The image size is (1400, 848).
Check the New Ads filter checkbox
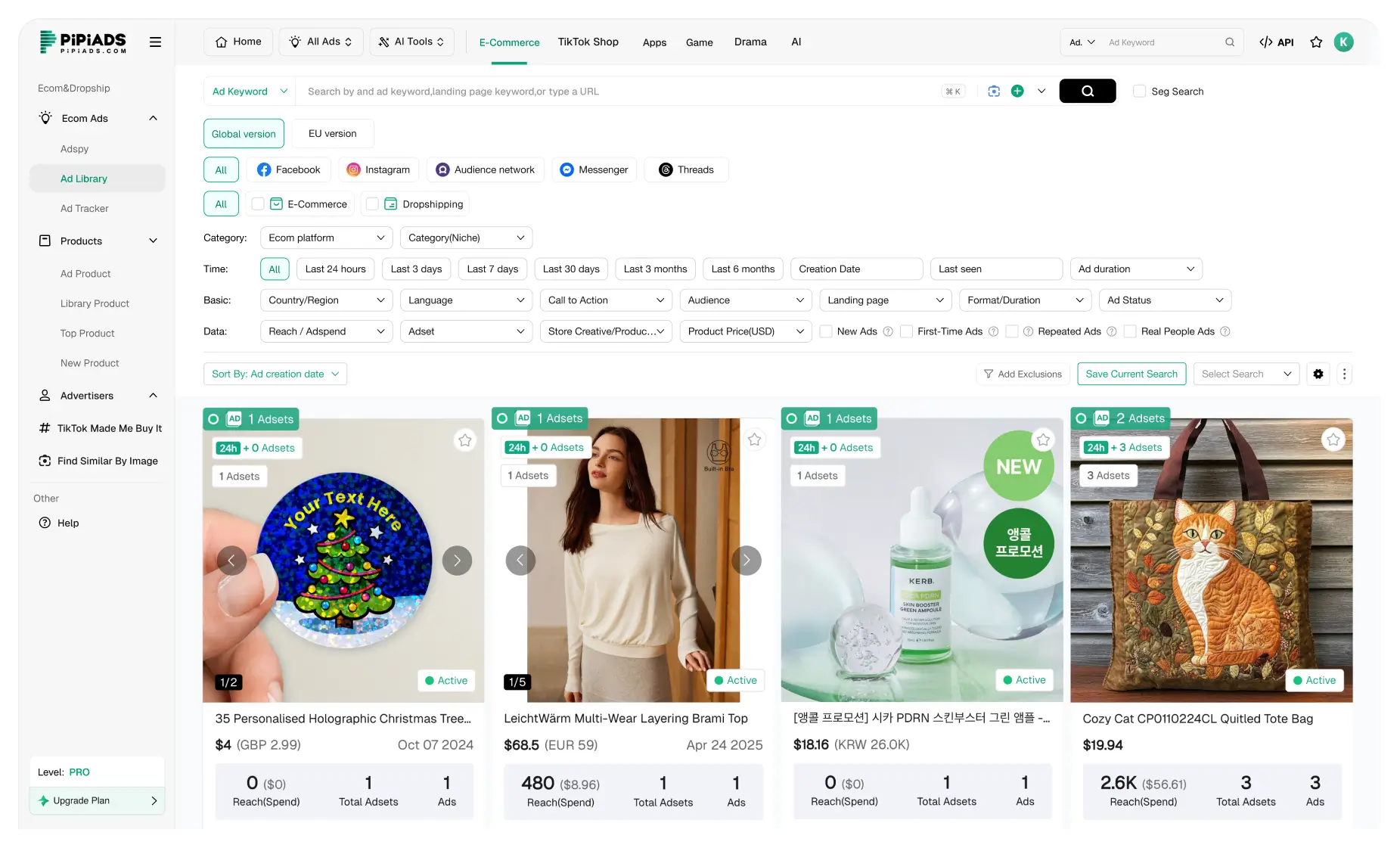click(825, 331)
